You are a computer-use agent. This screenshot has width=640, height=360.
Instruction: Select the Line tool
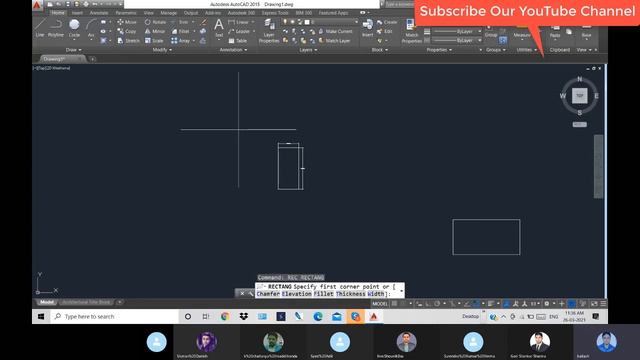[40, 28]
